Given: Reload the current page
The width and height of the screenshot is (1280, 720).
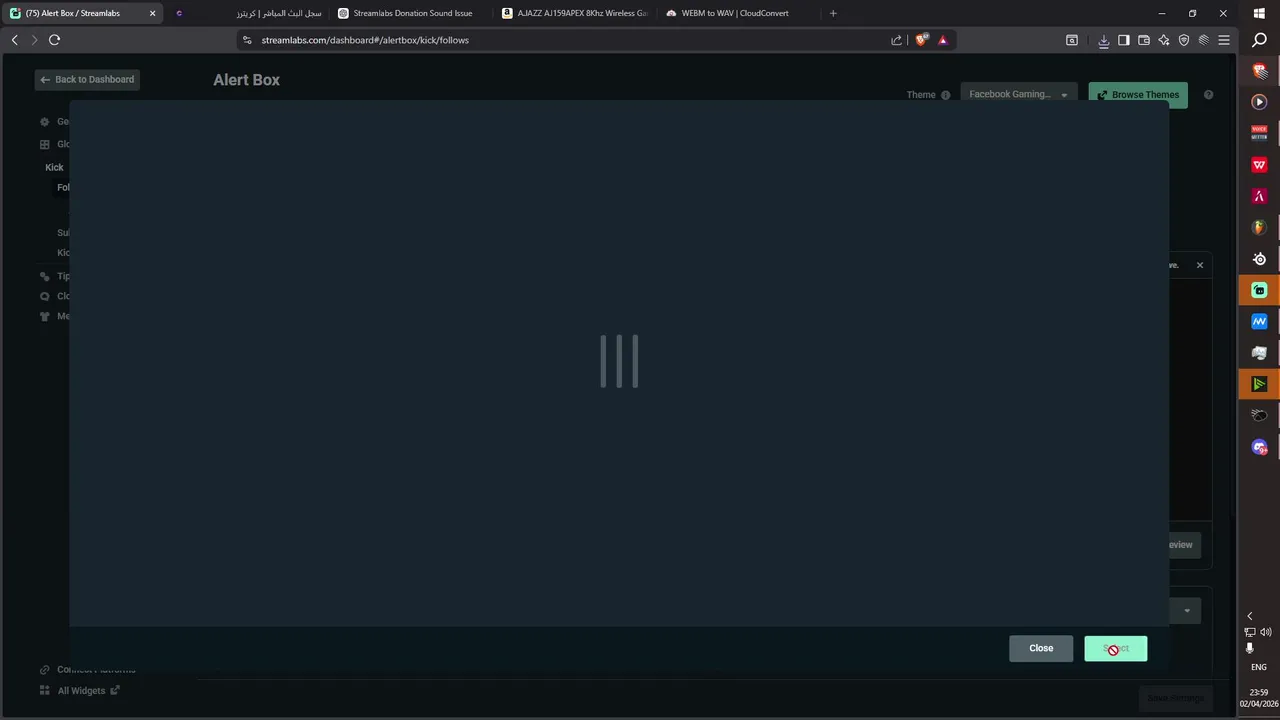Looking at the screenshot, I should (54, 40).
